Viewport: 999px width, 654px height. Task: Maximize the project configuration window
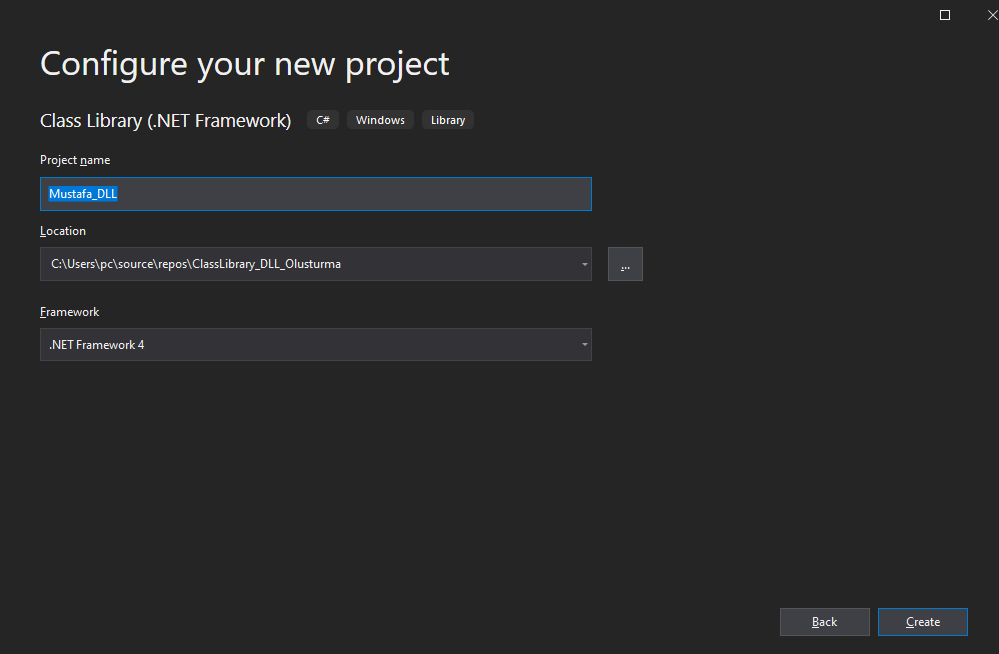click(945, 15)
